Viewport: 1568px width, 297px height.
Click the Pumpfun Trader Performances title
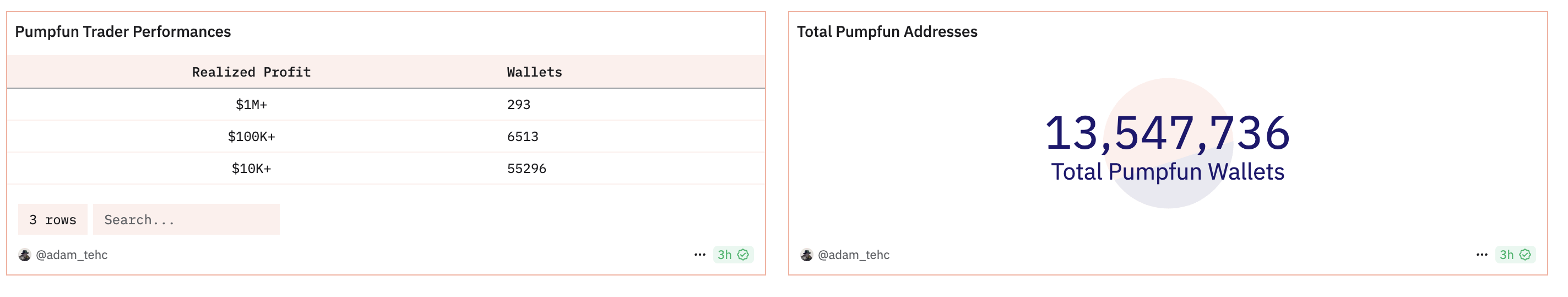tap(123, 31)
